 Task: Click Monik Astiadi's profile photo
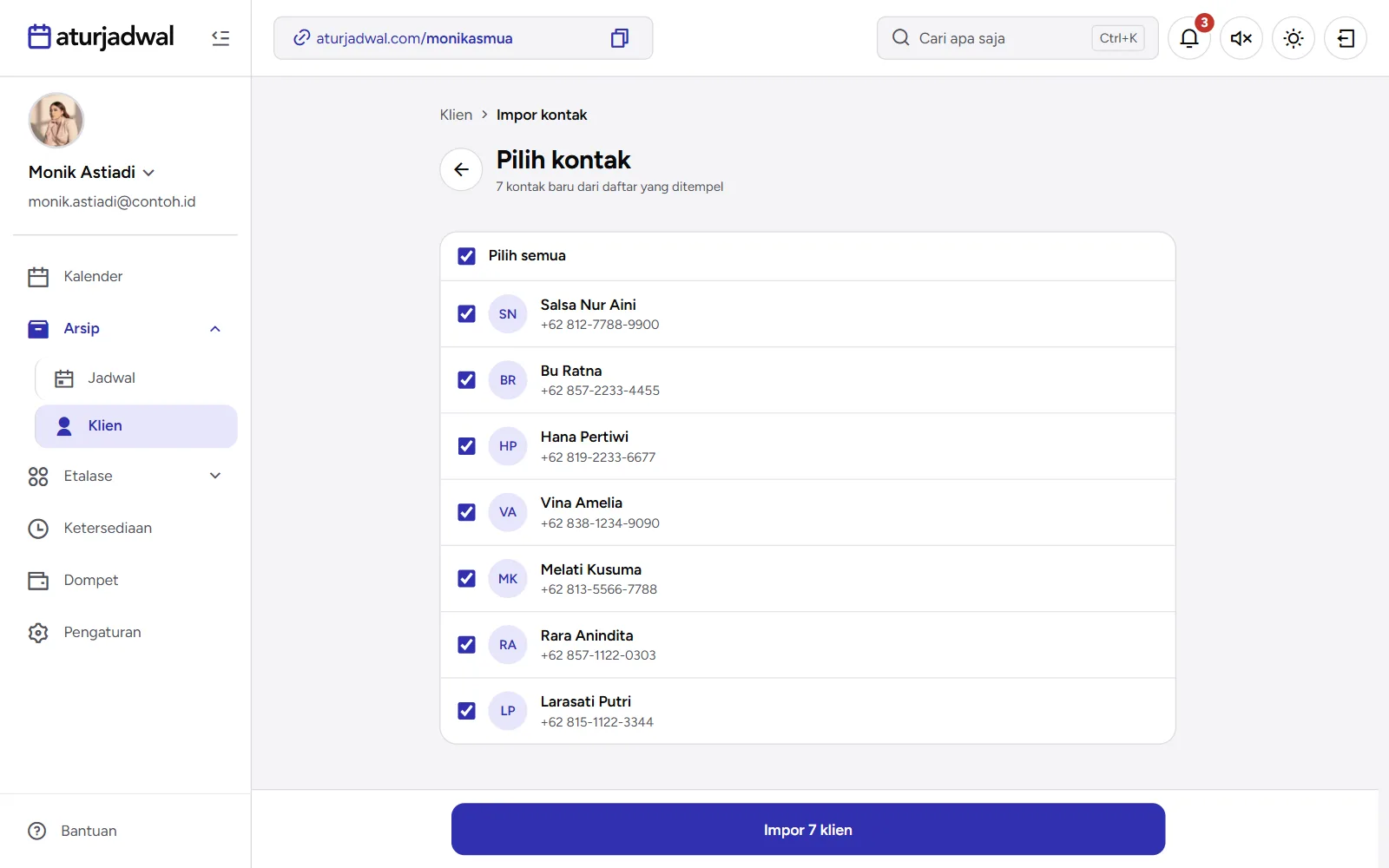click(56, 121)
